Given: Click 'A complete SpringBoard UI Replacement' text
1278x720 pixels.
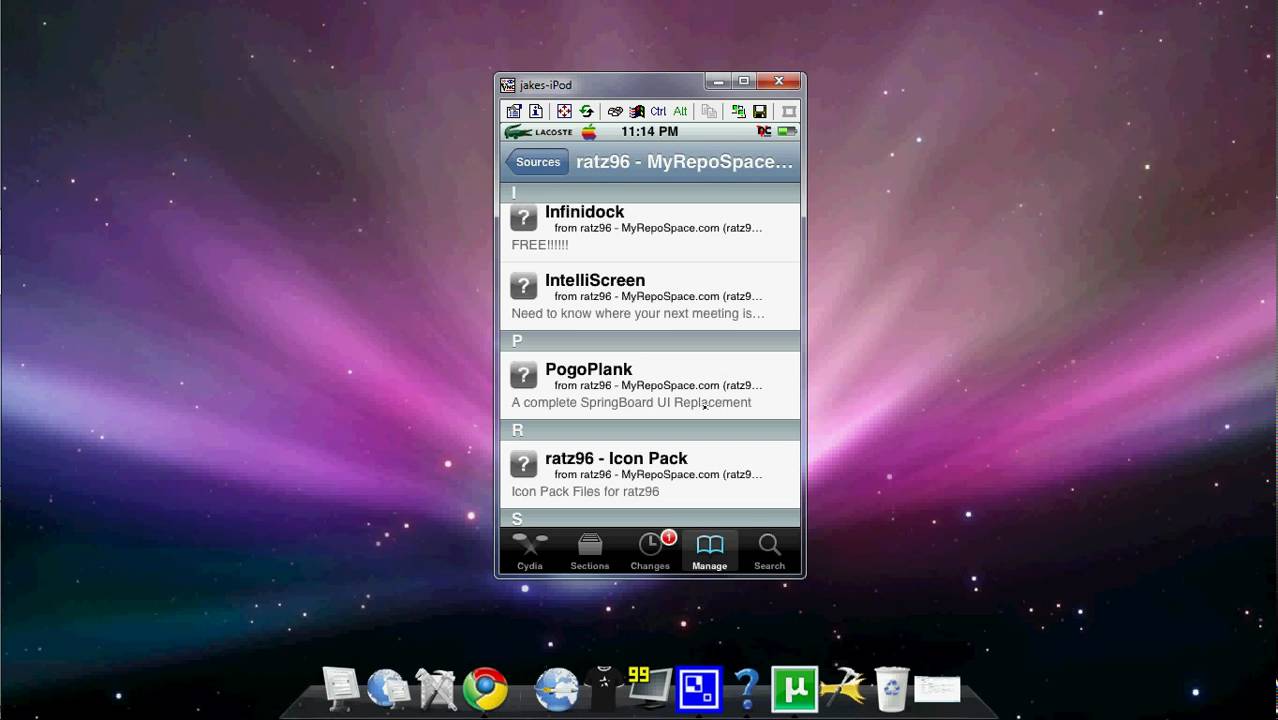Looking at the screenshot, I should coord(631,403).
